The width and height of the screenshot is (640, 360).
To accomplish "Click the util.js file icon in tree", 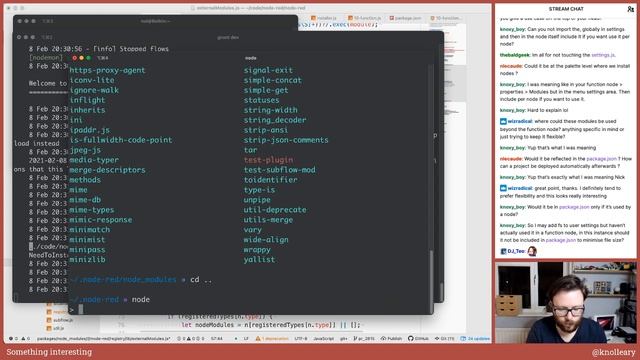I will 49,328.
